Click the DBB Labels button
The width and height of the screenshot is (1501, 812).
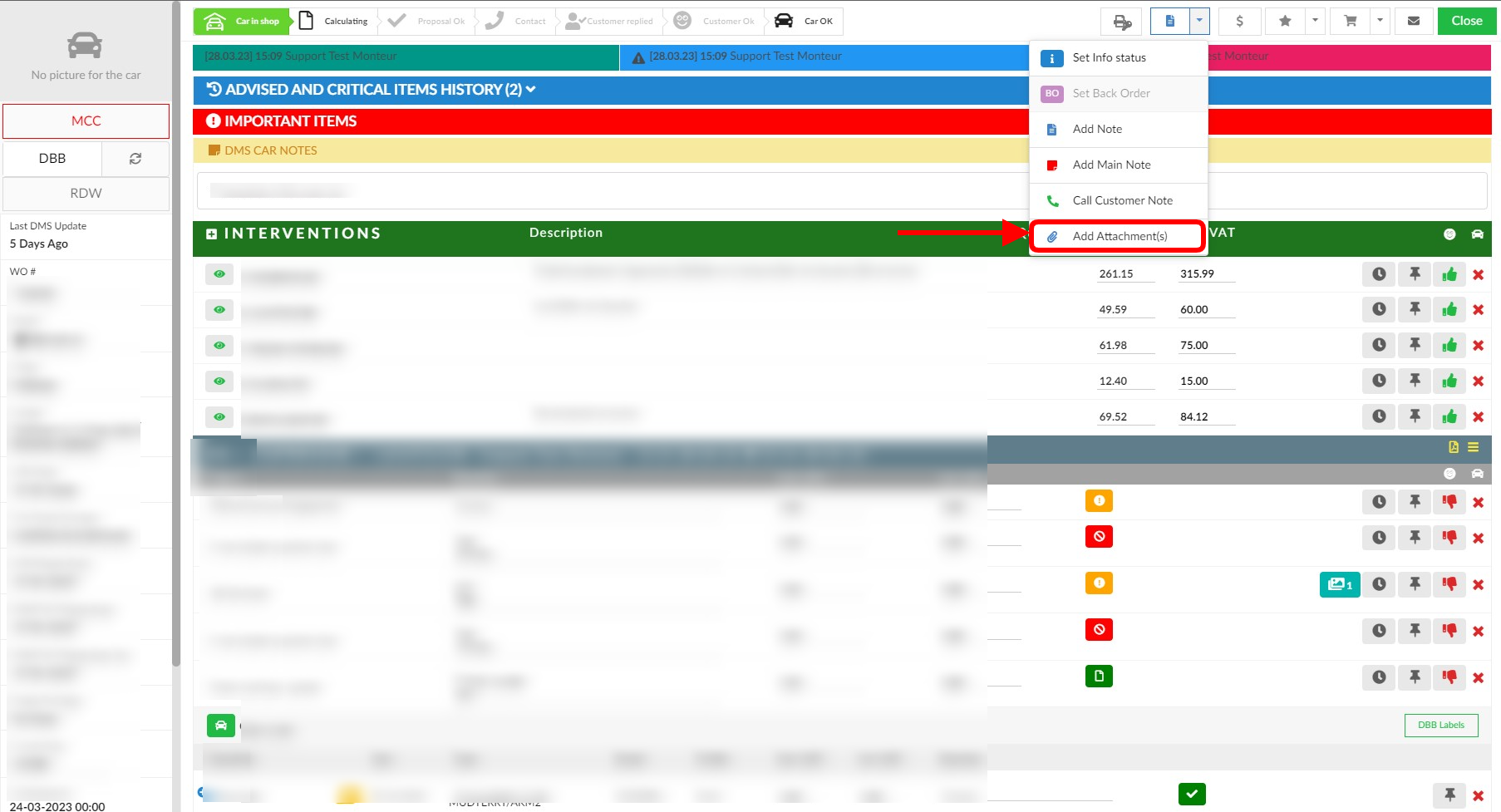(x=1440, y=725)
